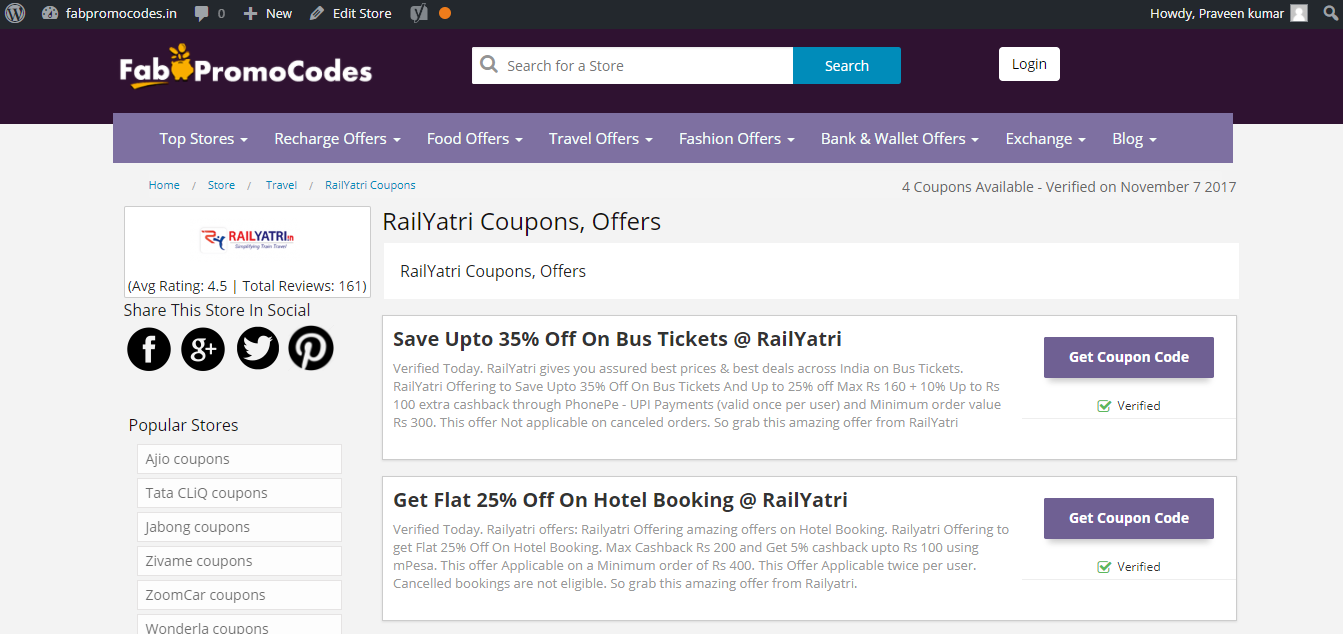
Task: Expand the Recharge Offers menu
Action: click(337, 138)
